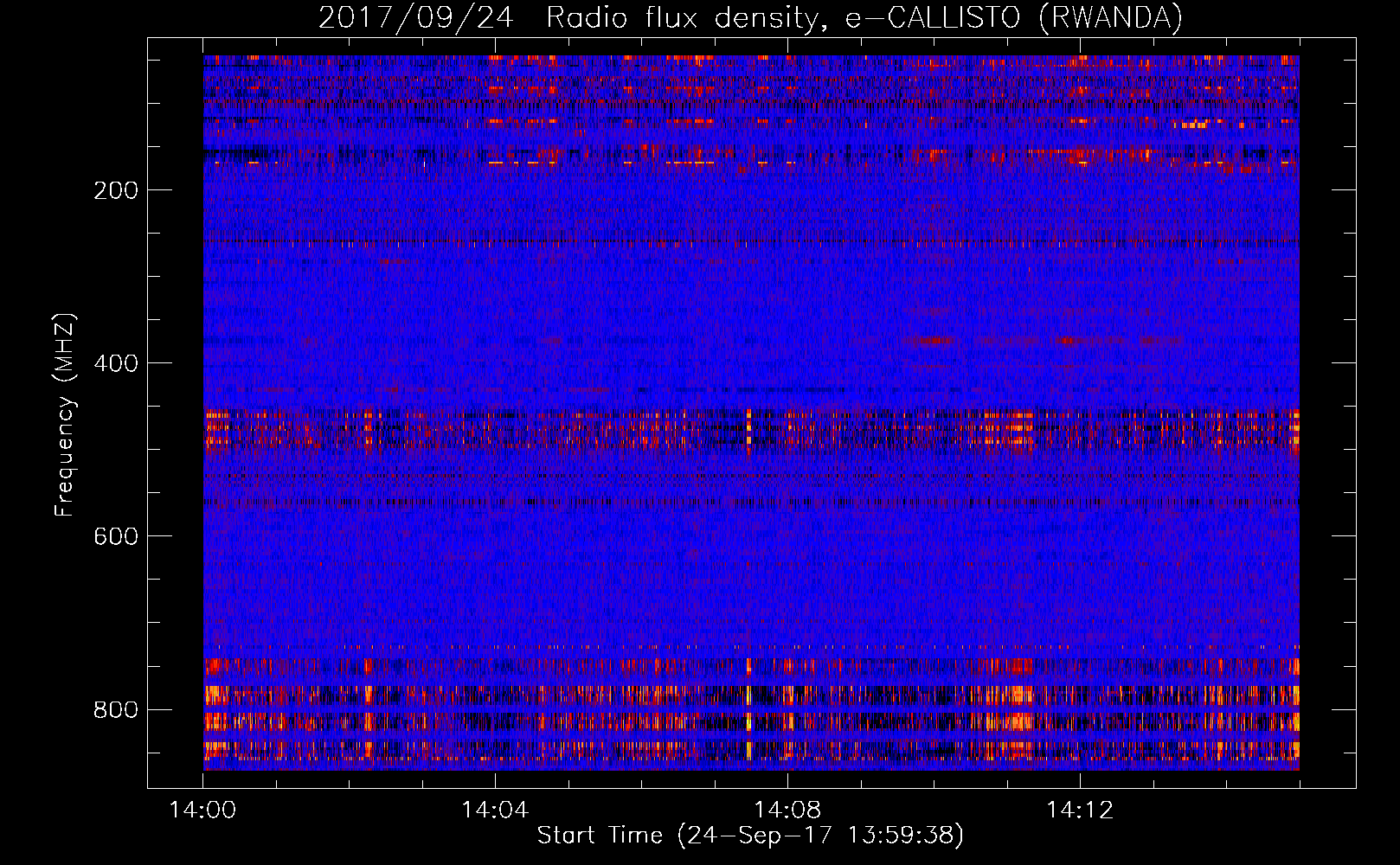The height and width of the screenshot is (865, 1400).
Task: Click the 600 frequency tick label
Action: (116, 536)
